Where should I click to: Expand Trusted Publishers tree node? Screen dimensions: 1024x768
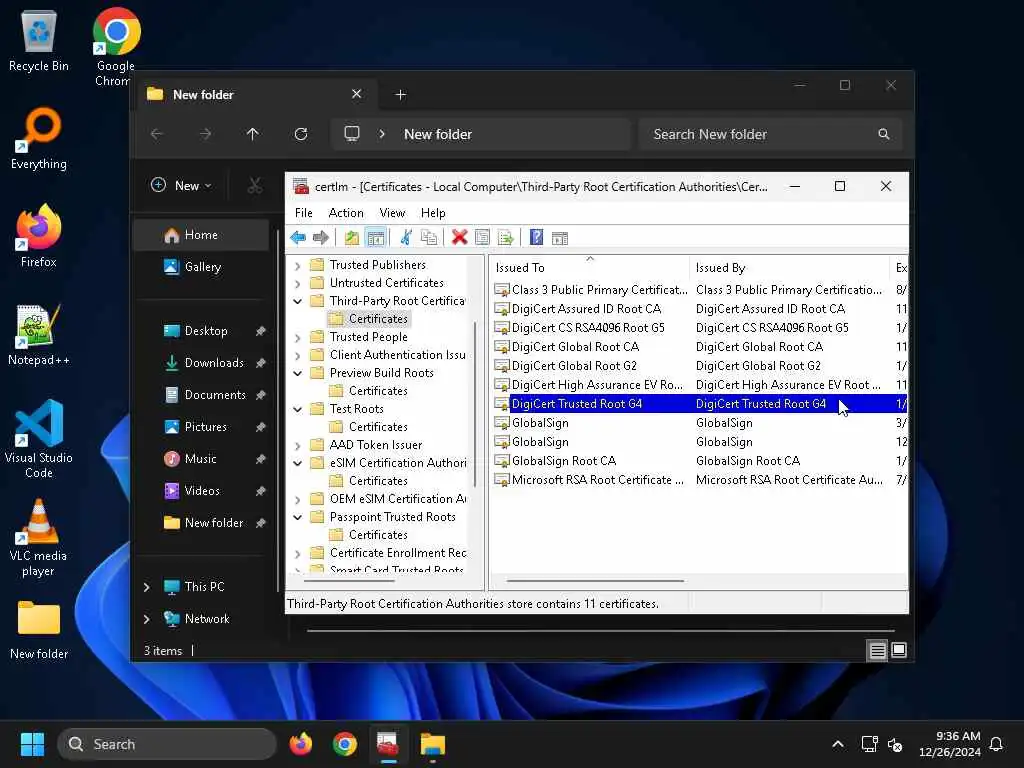tap(298, 265)
